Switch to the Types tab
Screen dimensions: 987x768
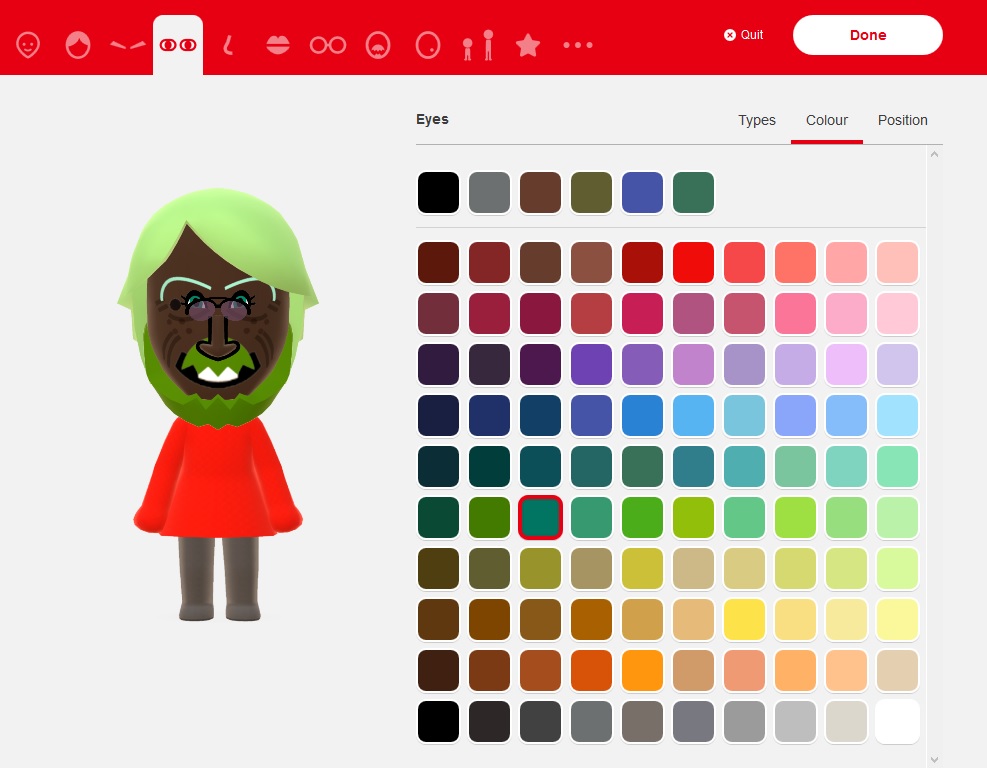757,120
